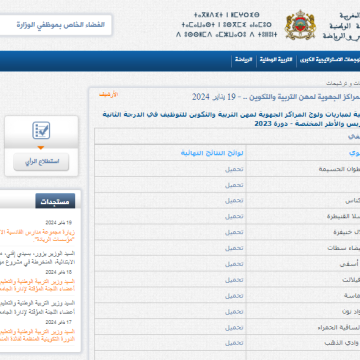Image resolution: width=360 pixels, height=360 pixels.
Task: Select the الرياضة menu item
Action: tap(243, 60)
